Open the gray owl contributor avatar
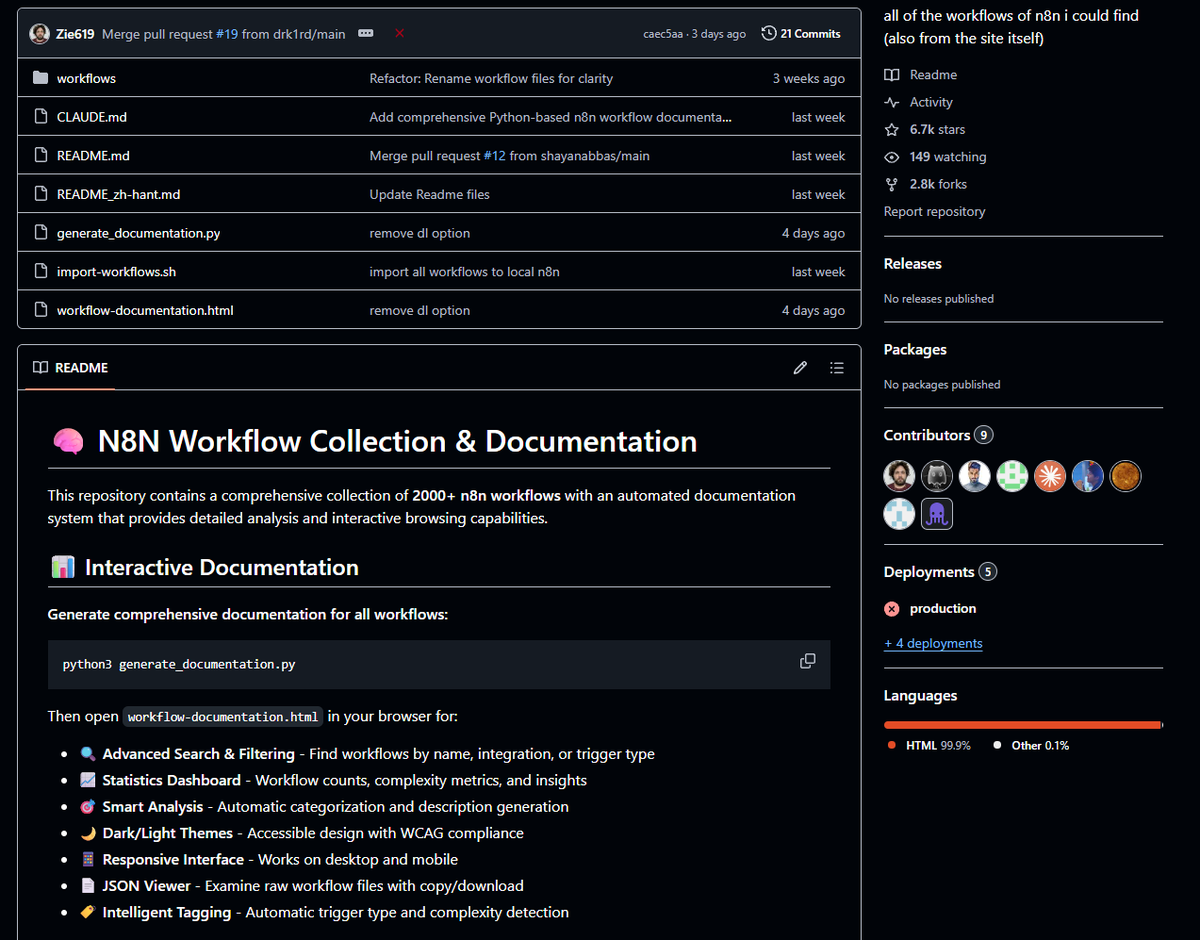The width and height of the screenshot is (1200, 940). 937,476
